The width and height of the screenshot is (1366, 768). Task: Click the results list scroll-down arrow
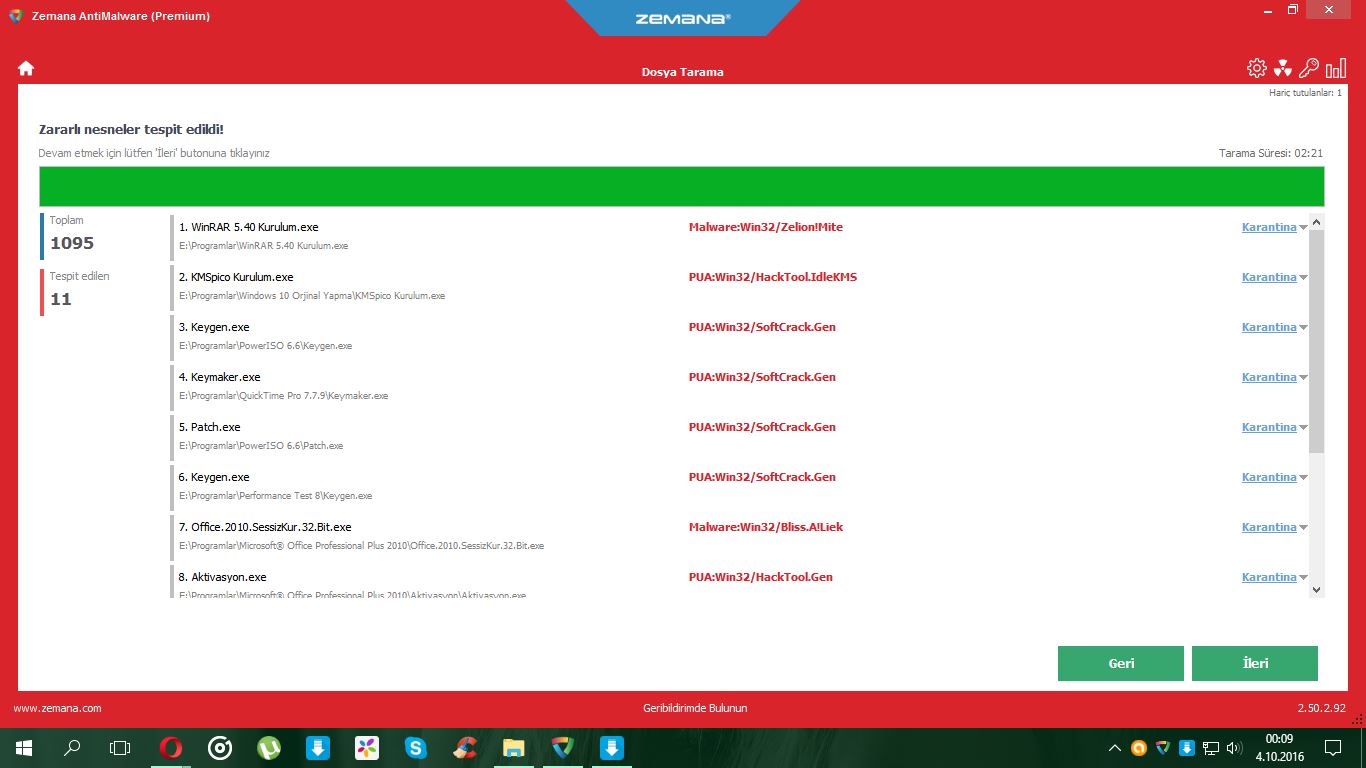coord(1316,590)
